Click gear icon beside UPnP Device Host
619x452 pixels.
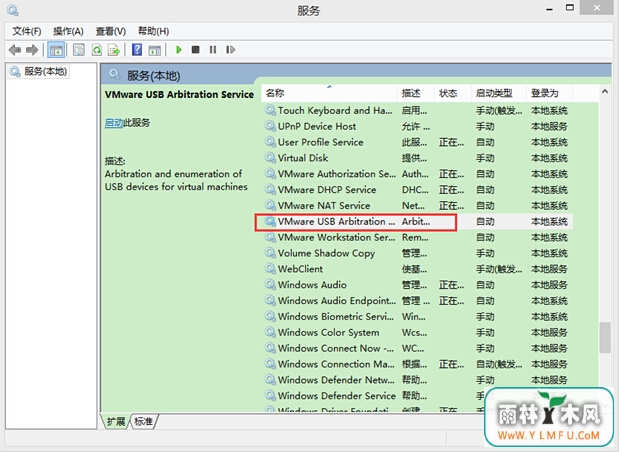pos(270,126)
